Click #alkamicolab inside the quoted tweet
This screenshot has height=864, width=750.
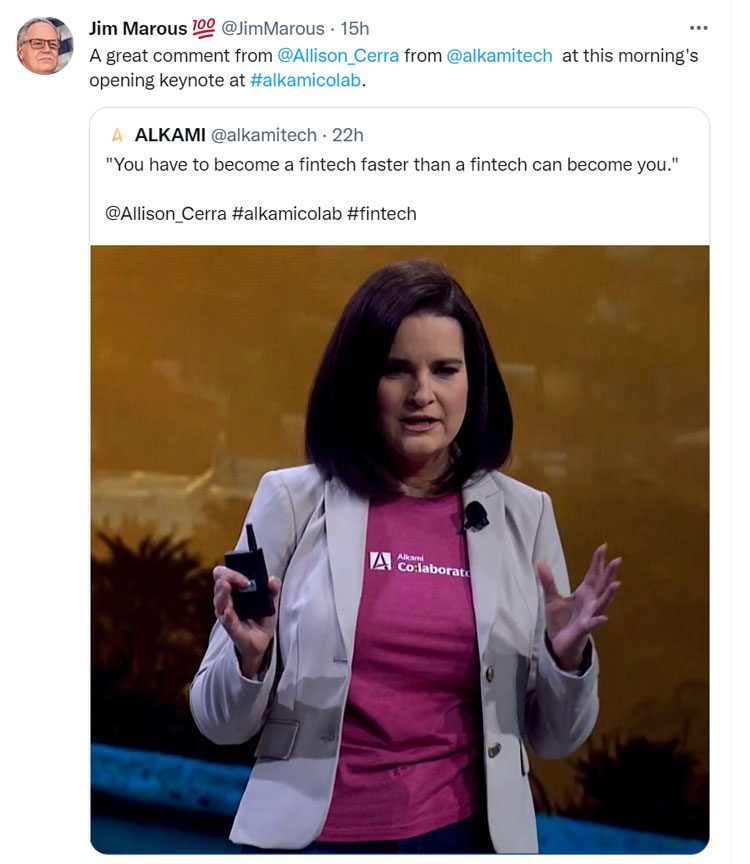[287, 214]
